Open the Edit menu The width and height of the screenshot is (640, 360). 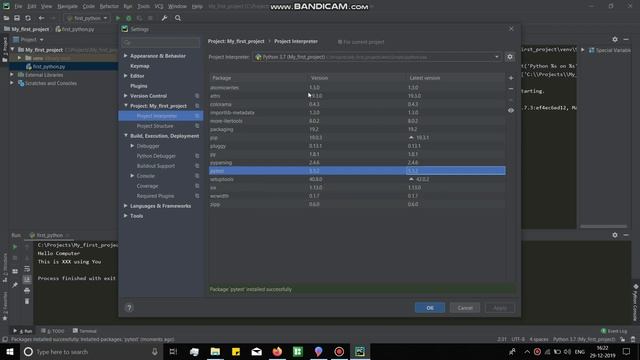click(32, 7)
